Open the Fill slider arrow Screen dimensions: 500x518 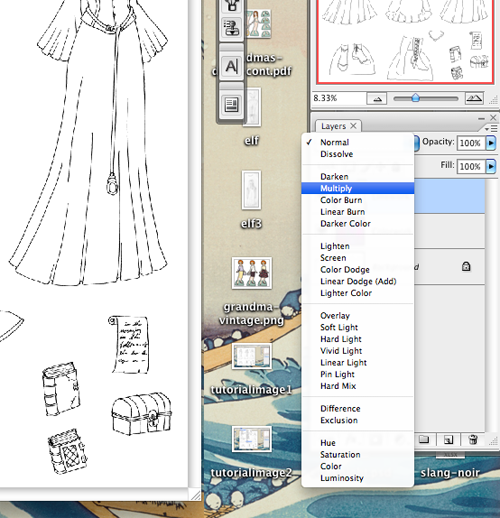[491, 166]
